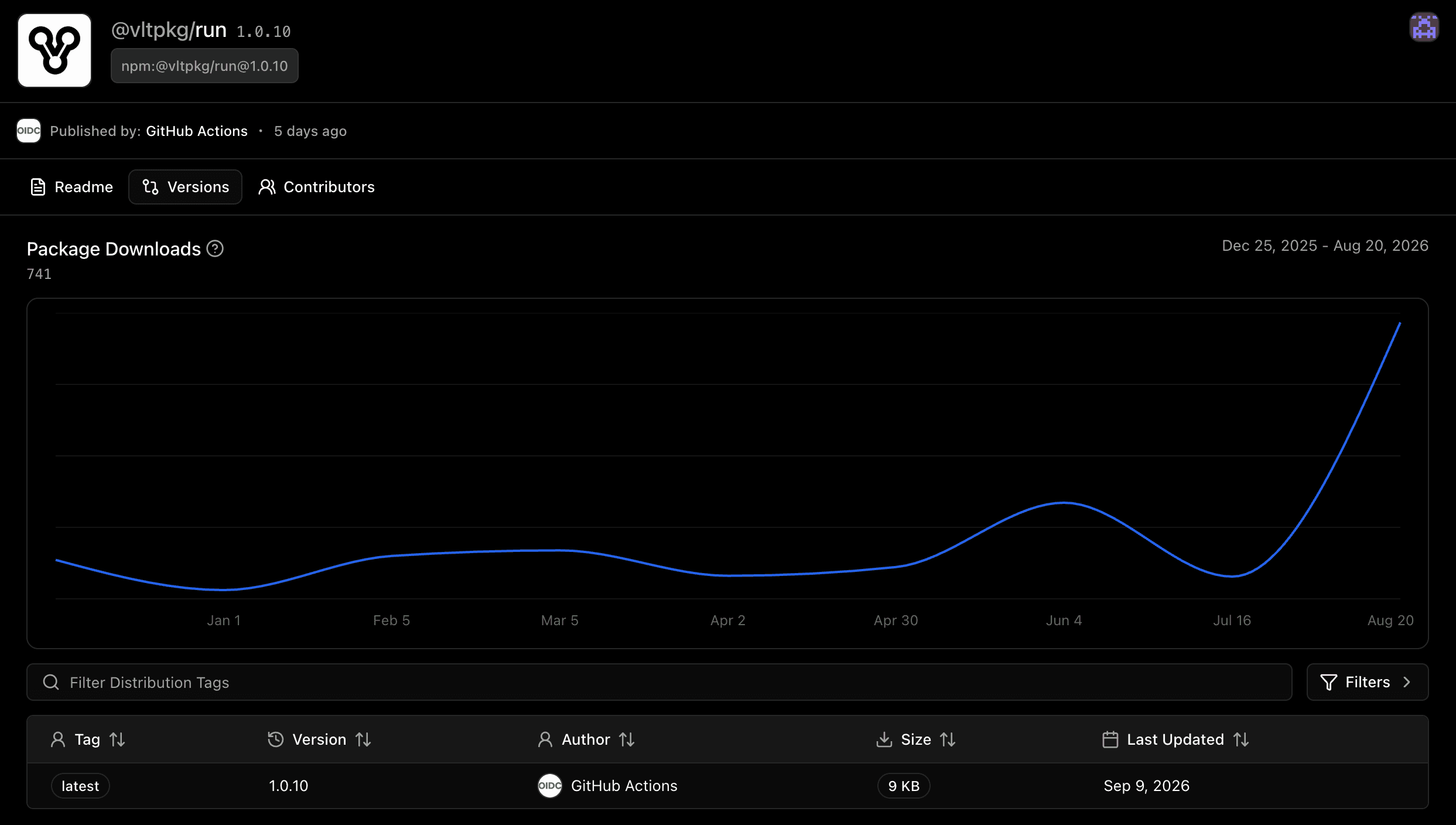Click the Tag column header

[87, 739]
